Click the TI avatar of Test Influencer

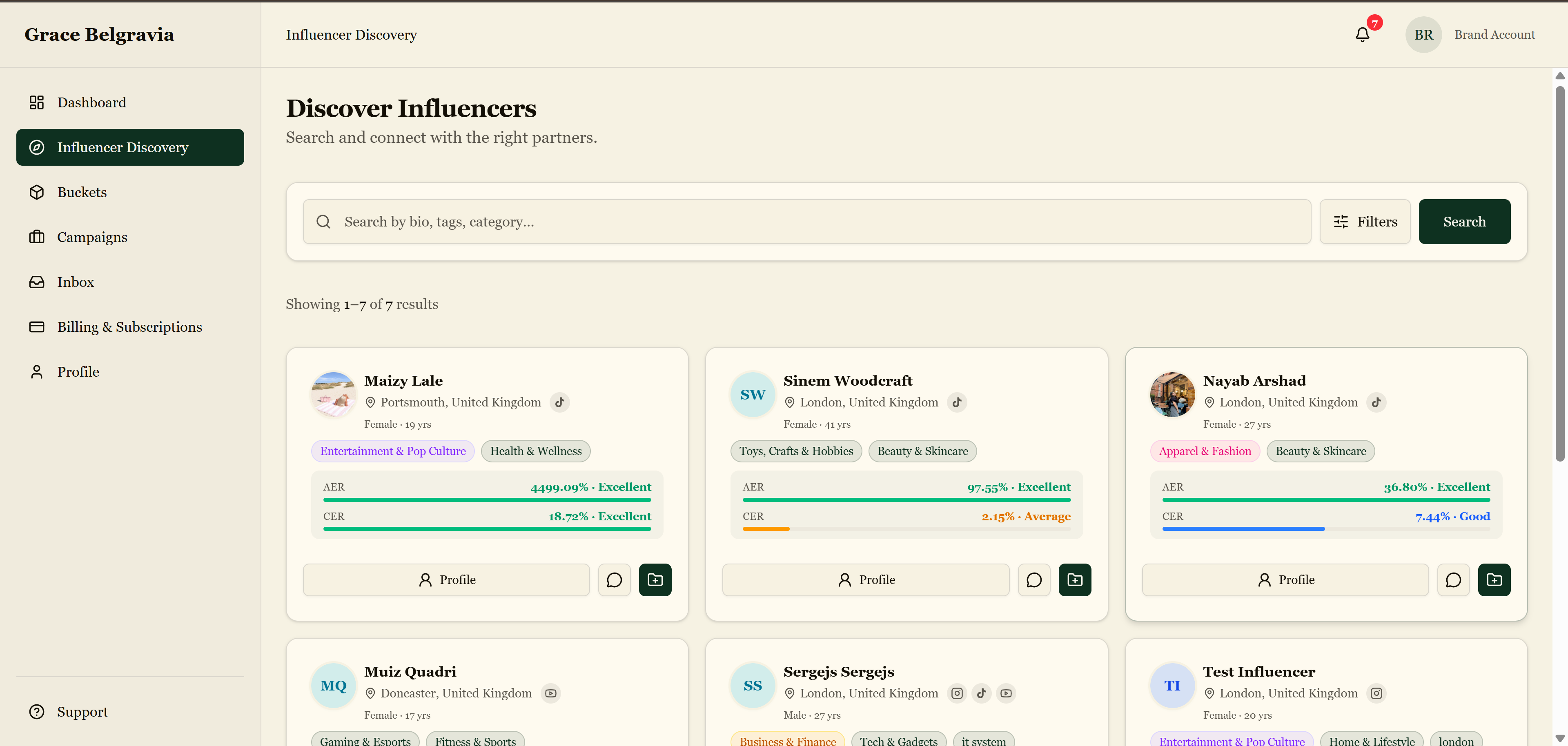tap(1172, 685)
